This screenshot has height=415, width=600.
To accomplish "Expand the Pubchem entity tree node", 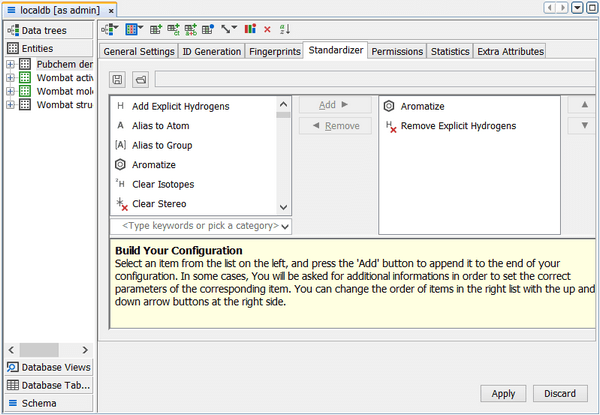I will [x=10, y=64].
